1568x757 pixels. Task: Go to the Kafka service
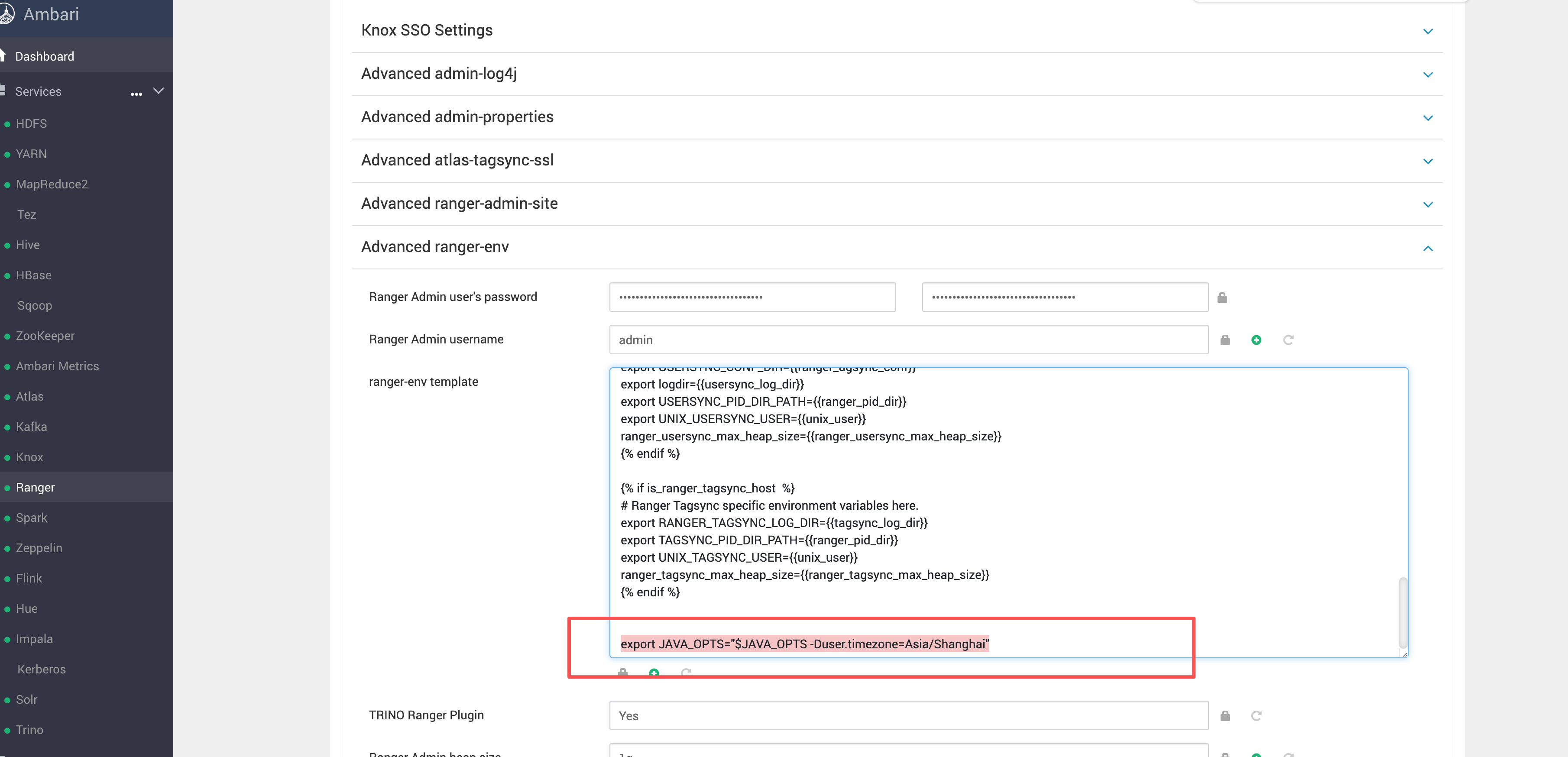pyautogui.click(x=31, y=427)
